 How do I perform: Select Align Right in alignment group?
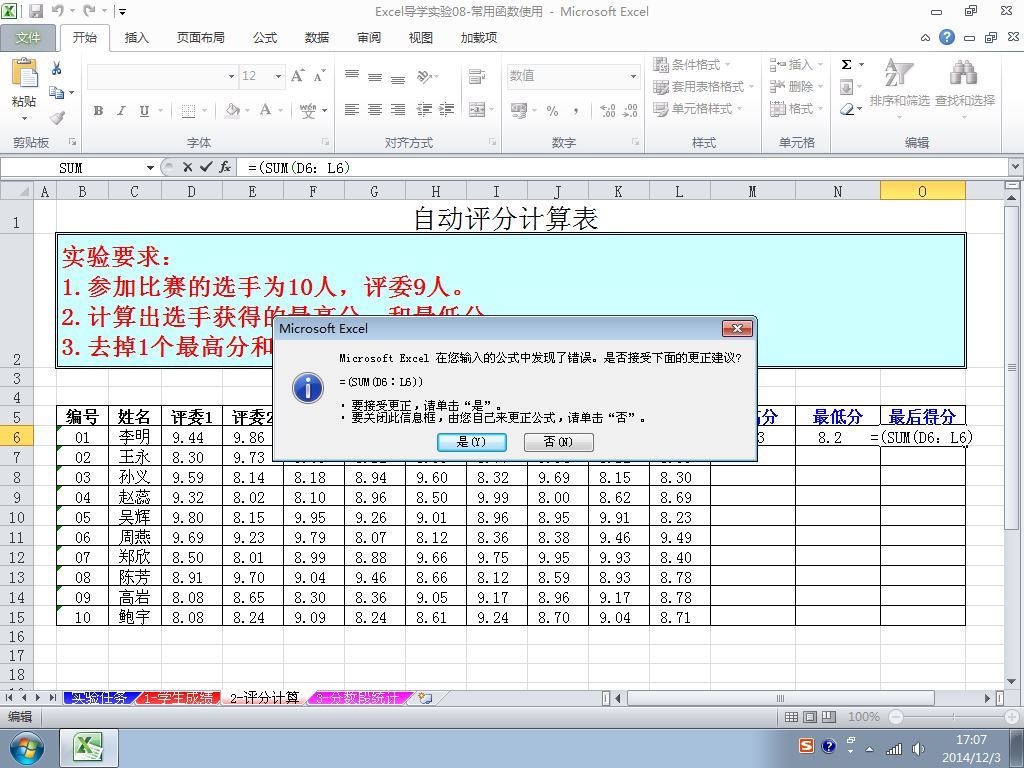pyautogui.click(x=398, y=110)
